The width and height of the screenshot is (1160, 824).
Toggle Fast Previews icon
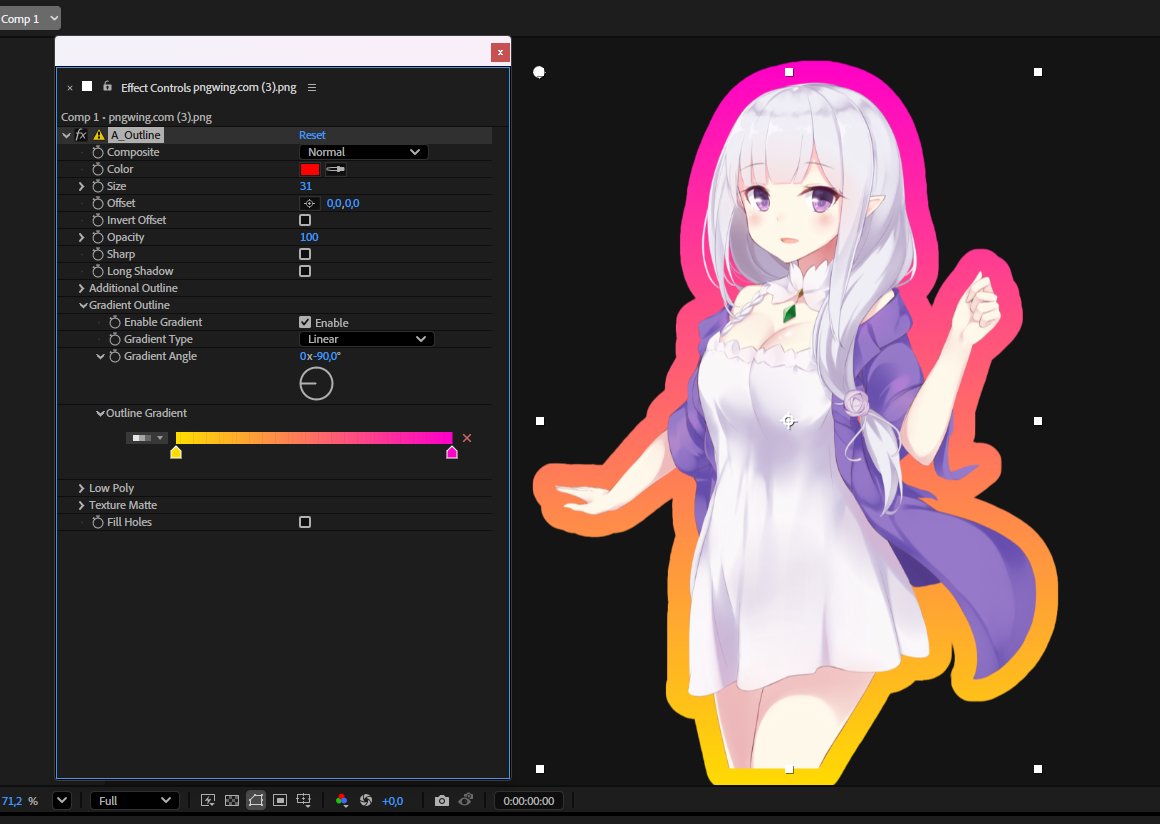(x=208, y=800)
